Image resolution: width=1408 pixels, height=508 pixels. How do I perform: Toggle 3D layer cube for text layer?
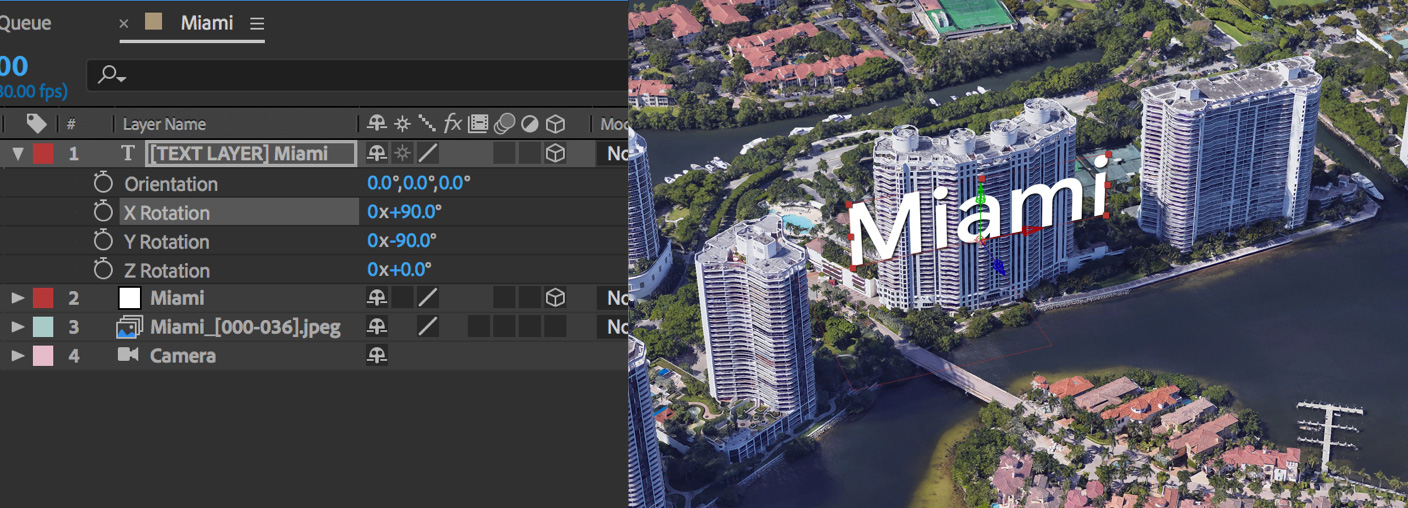point(555,153)
